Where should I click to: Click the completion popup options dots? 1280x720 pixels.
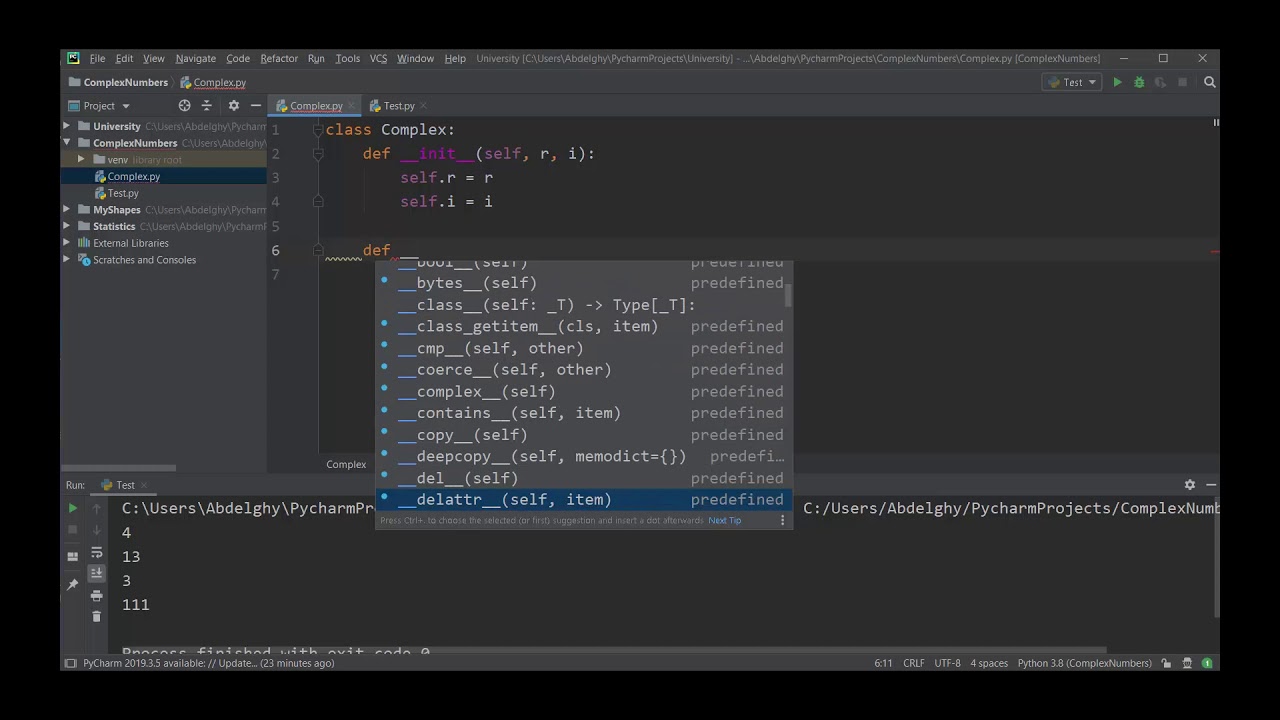click(x=783, y=520)
